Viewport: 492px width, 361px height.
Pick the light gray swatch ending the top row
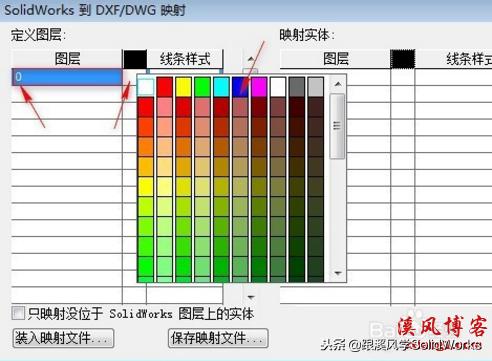[316, 87]
